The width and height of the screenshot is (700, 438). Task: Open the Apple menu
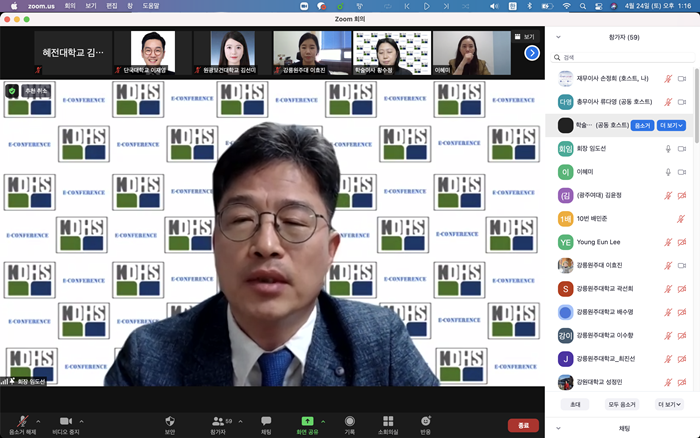14,6
